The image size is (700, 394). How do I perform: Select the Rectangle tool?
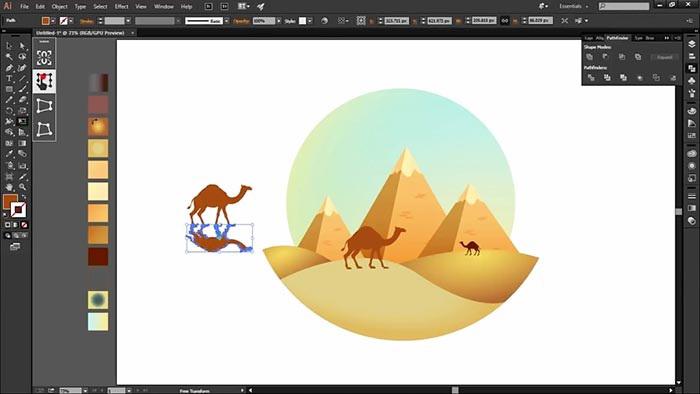click(9, 89)
